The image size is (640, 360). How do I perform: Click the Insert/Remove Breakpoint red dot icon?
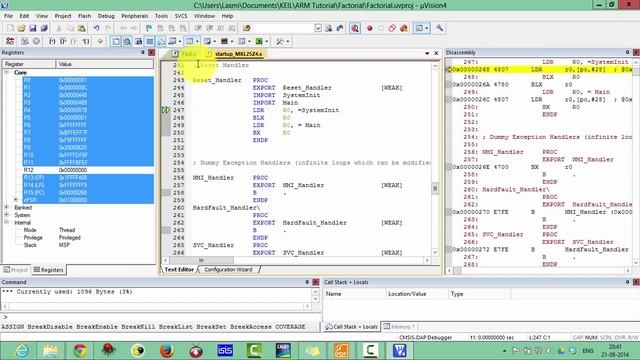370,28
